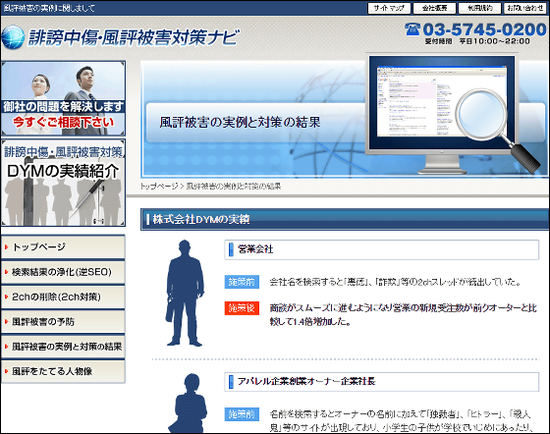Click the text about 2chスレッド appearing
Image resolution: width=550 pixels, height=434 pixels.
(x=395, y=282)
